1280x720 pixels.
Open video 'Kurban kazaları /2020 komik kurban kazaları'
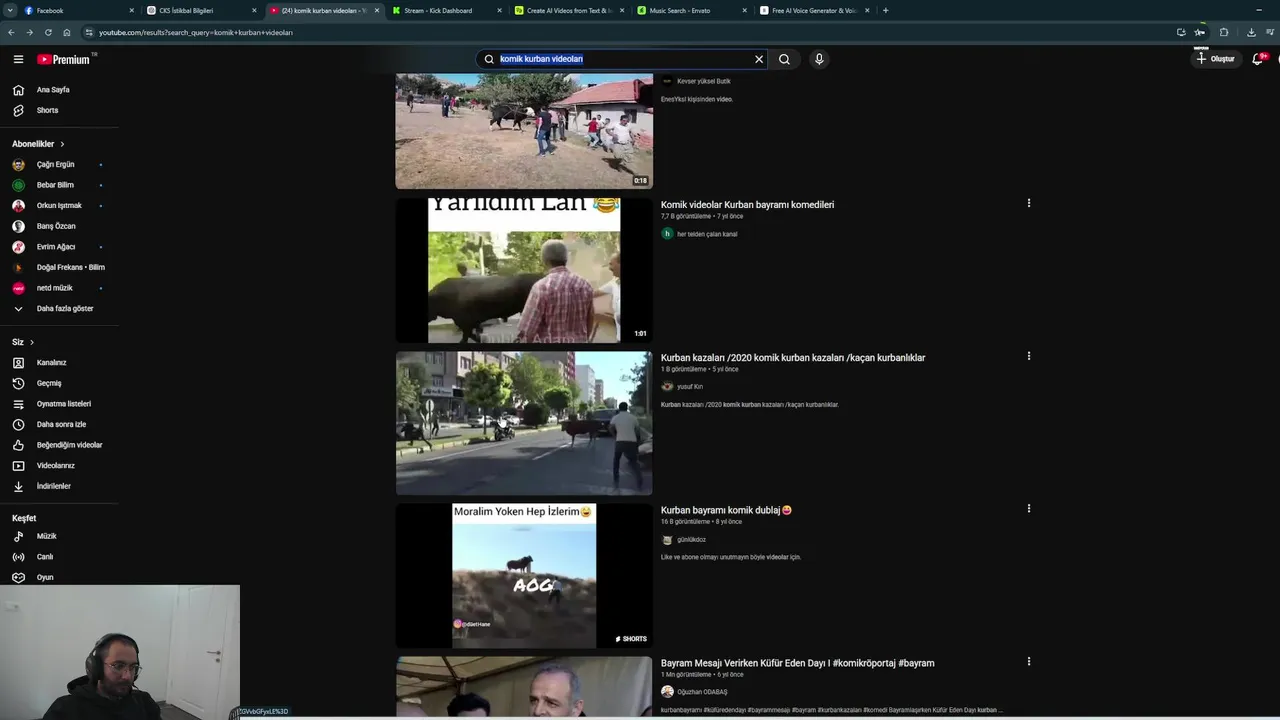point(793,358)
